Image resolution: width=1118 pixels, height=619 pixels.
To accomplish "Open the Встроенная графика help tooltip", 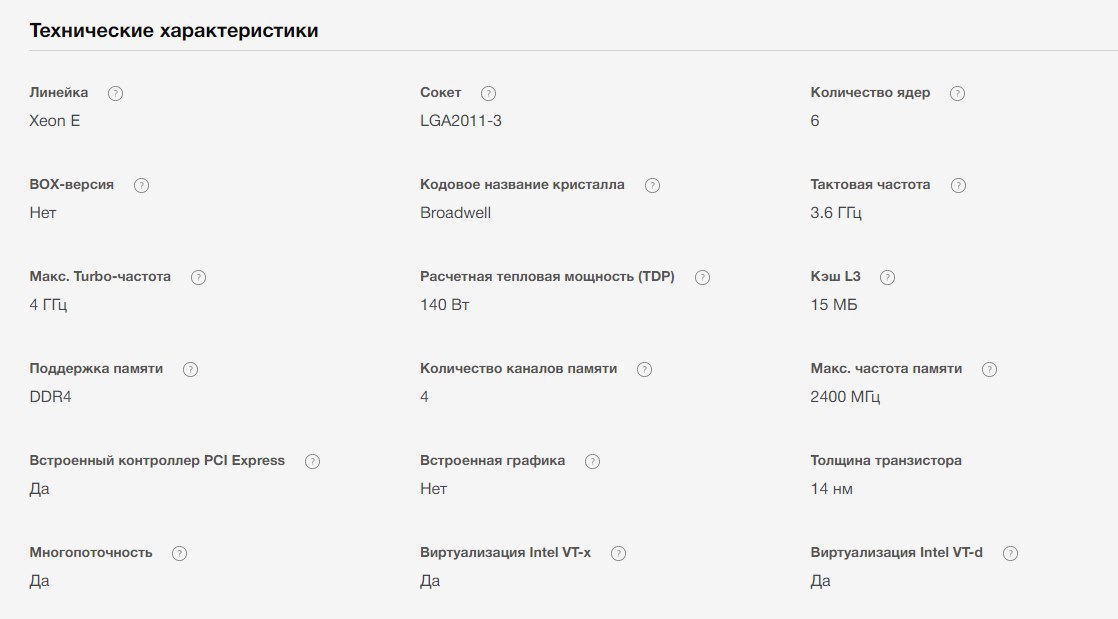I will point(593,461).
